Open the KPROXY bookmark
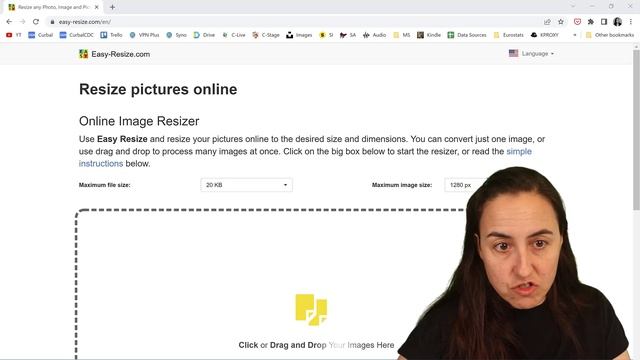Screen dimensions: 640x360 544,35
